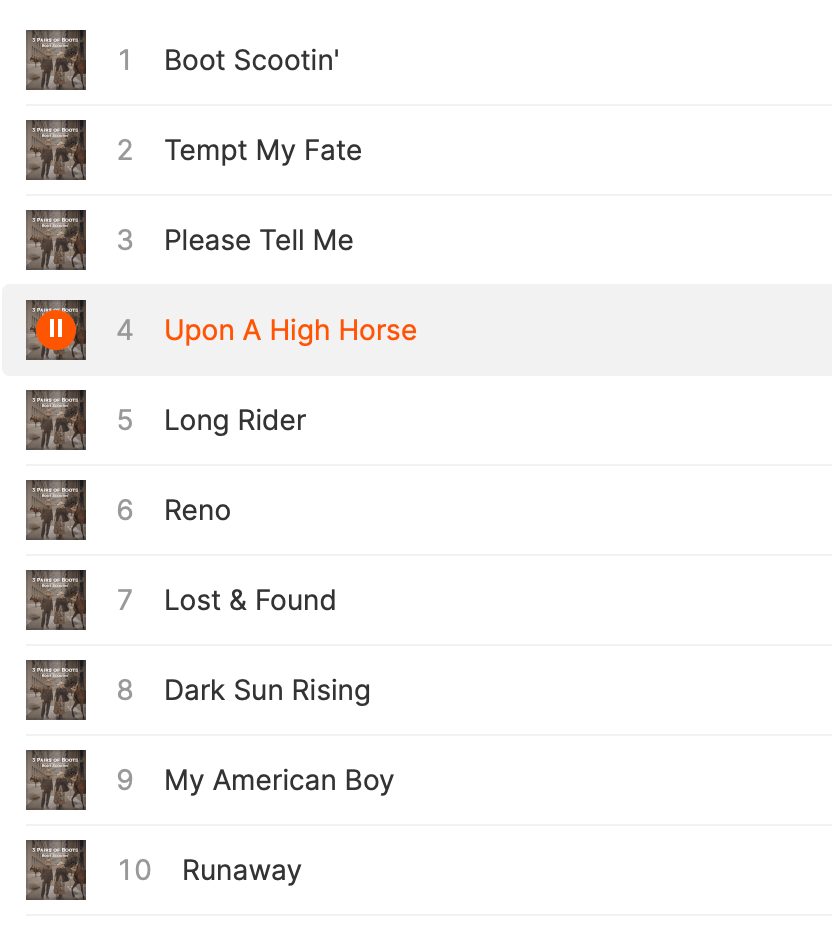Pause the track Upon A High Horse
The height and width of the screenshot is (946, 832).
point(56,329)
